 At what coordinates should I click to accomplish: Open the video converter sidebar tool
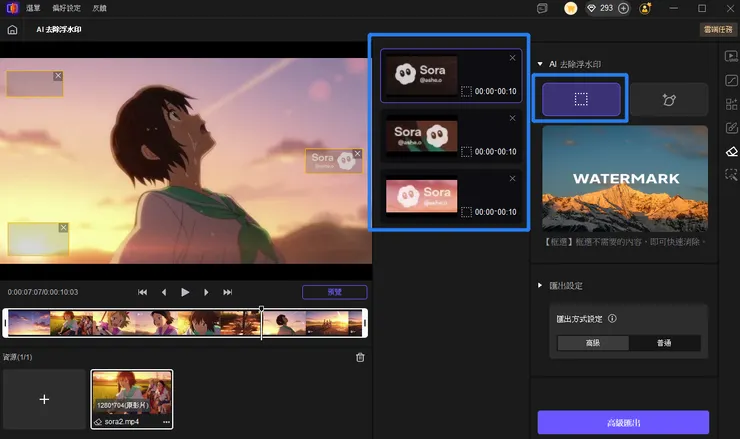click(731, 57)
